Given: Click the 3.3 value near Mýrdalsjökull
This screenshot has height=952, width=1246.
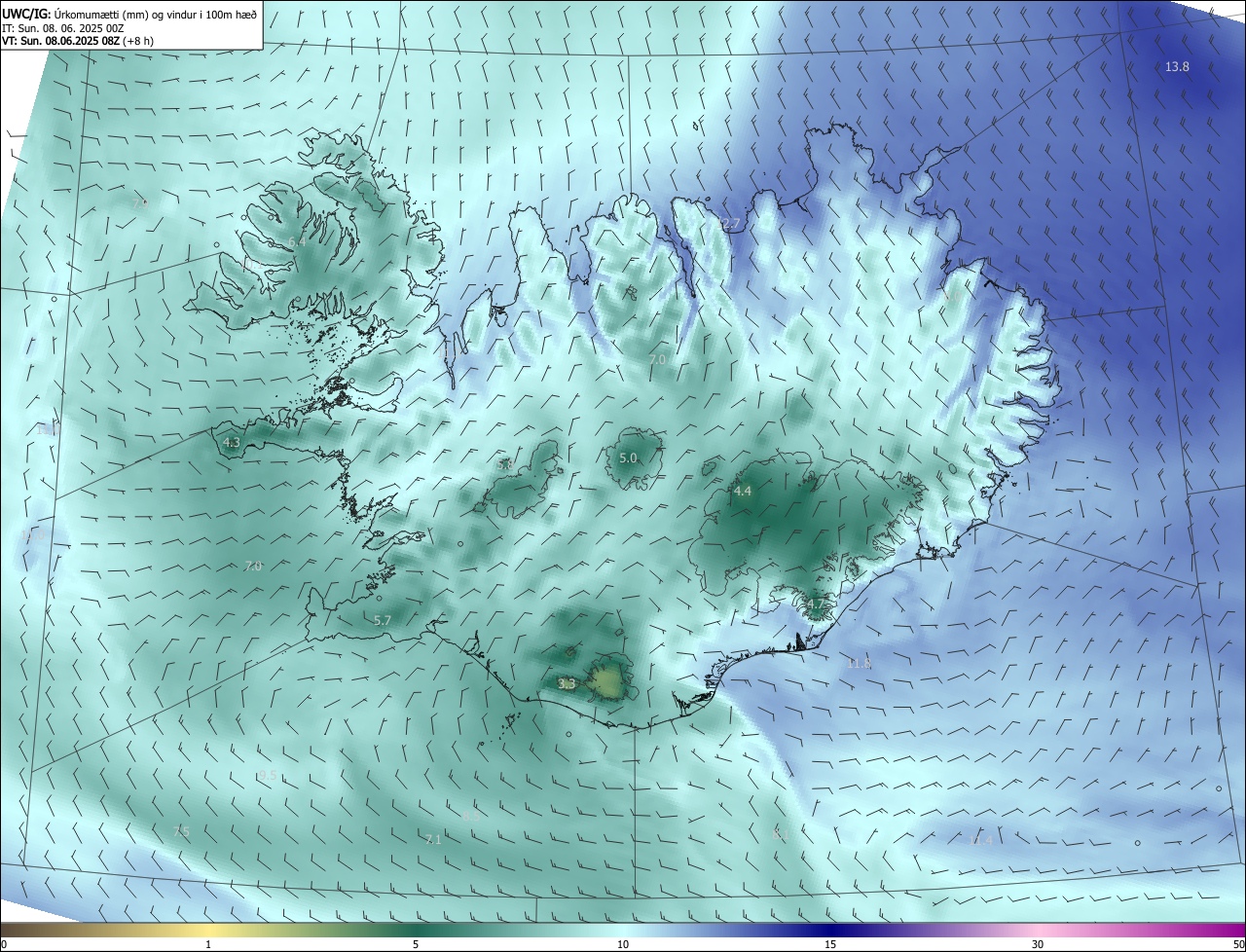Looking at the screenshot, I should coord(567,684).
